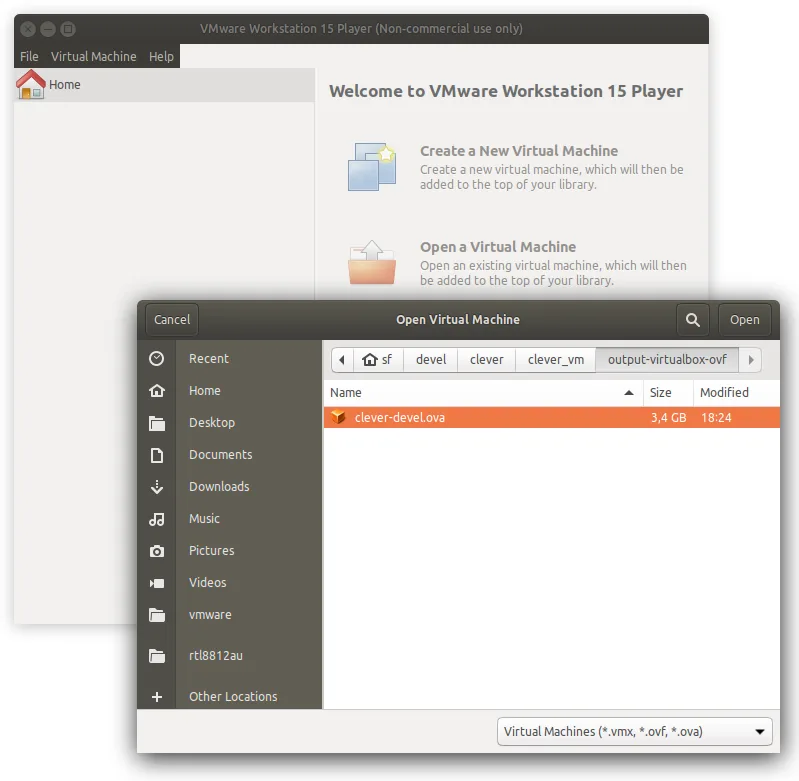
Task: Click the 18:24 modified time cell
Action: coord(716,418)
